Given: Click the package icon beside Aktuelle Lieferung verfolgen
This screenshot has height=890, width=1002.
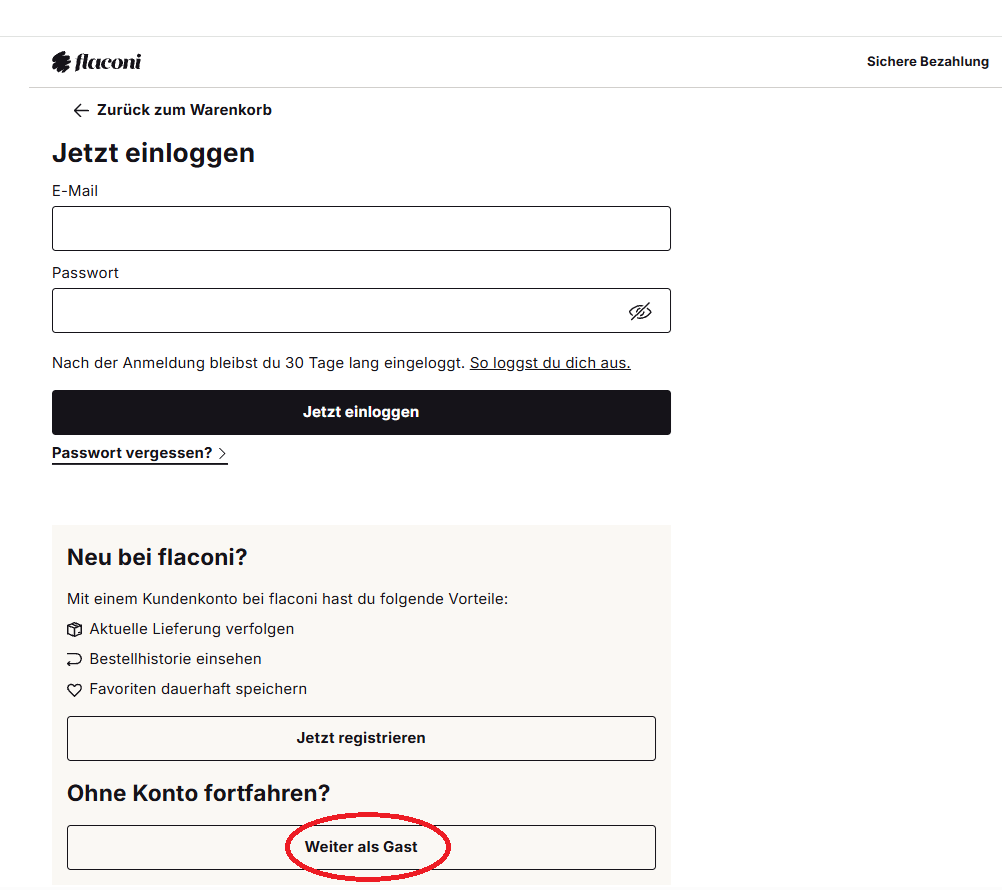Looking at the screenshot, I should [74, 629].
